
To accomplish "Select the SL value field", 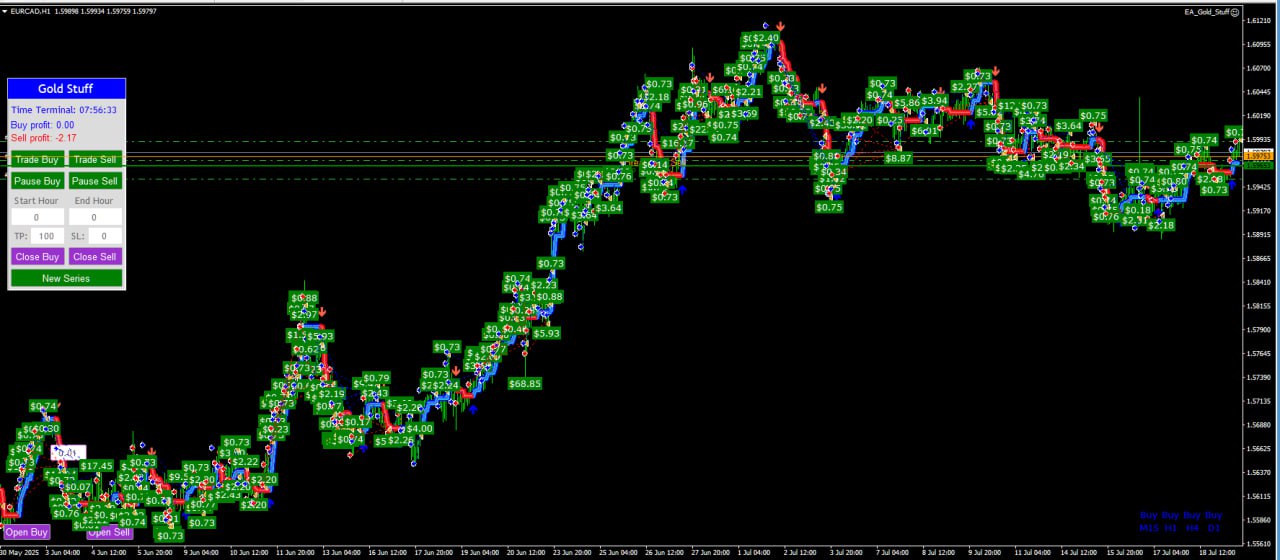I will tap(105, 236).
